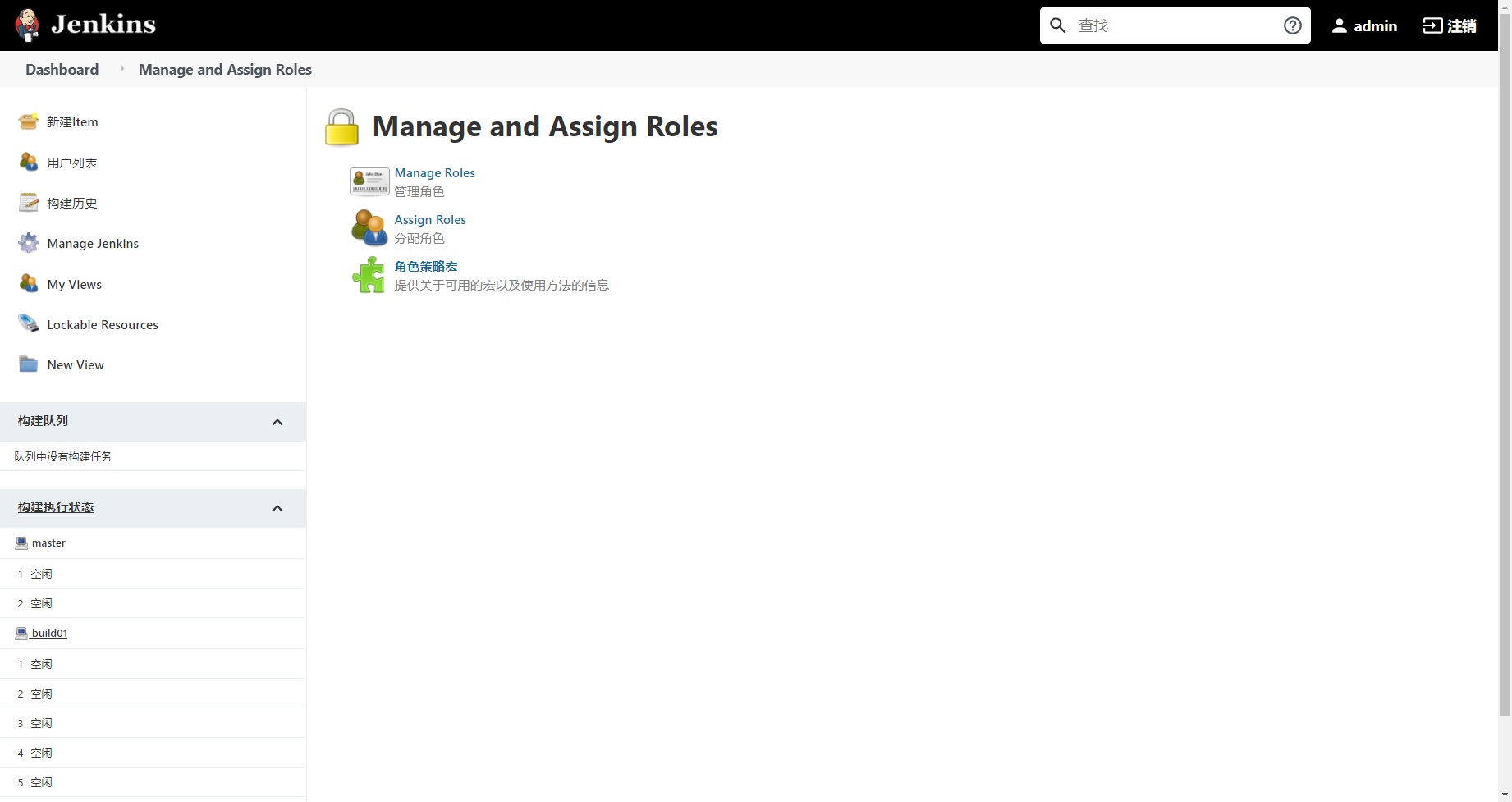The width and height of the screenshot is (1512, 802).
Task: Click the yellow padlock header icon
Action: [x=341, y=127]
